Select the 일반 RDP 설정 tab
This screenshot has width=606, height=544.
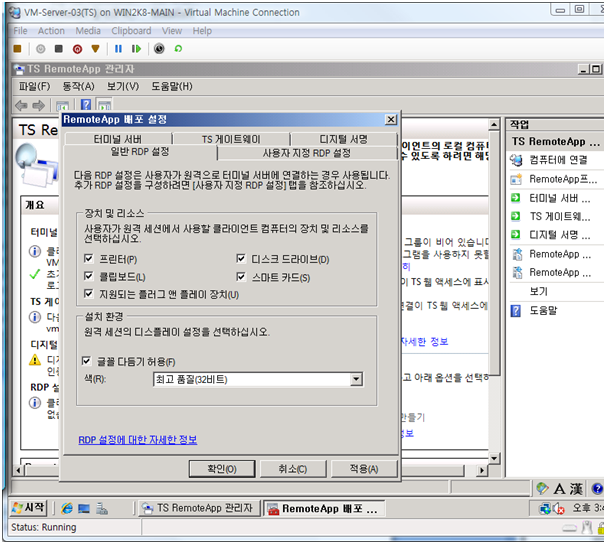(x=140, y=152)
